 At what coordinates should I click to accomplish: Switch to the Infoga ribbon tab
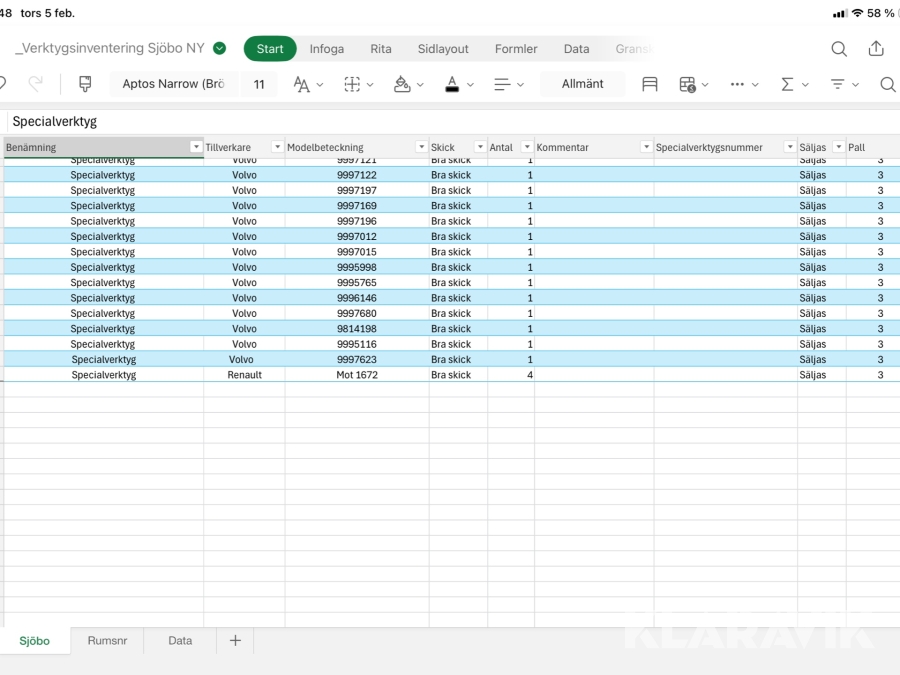coord(326,49)
